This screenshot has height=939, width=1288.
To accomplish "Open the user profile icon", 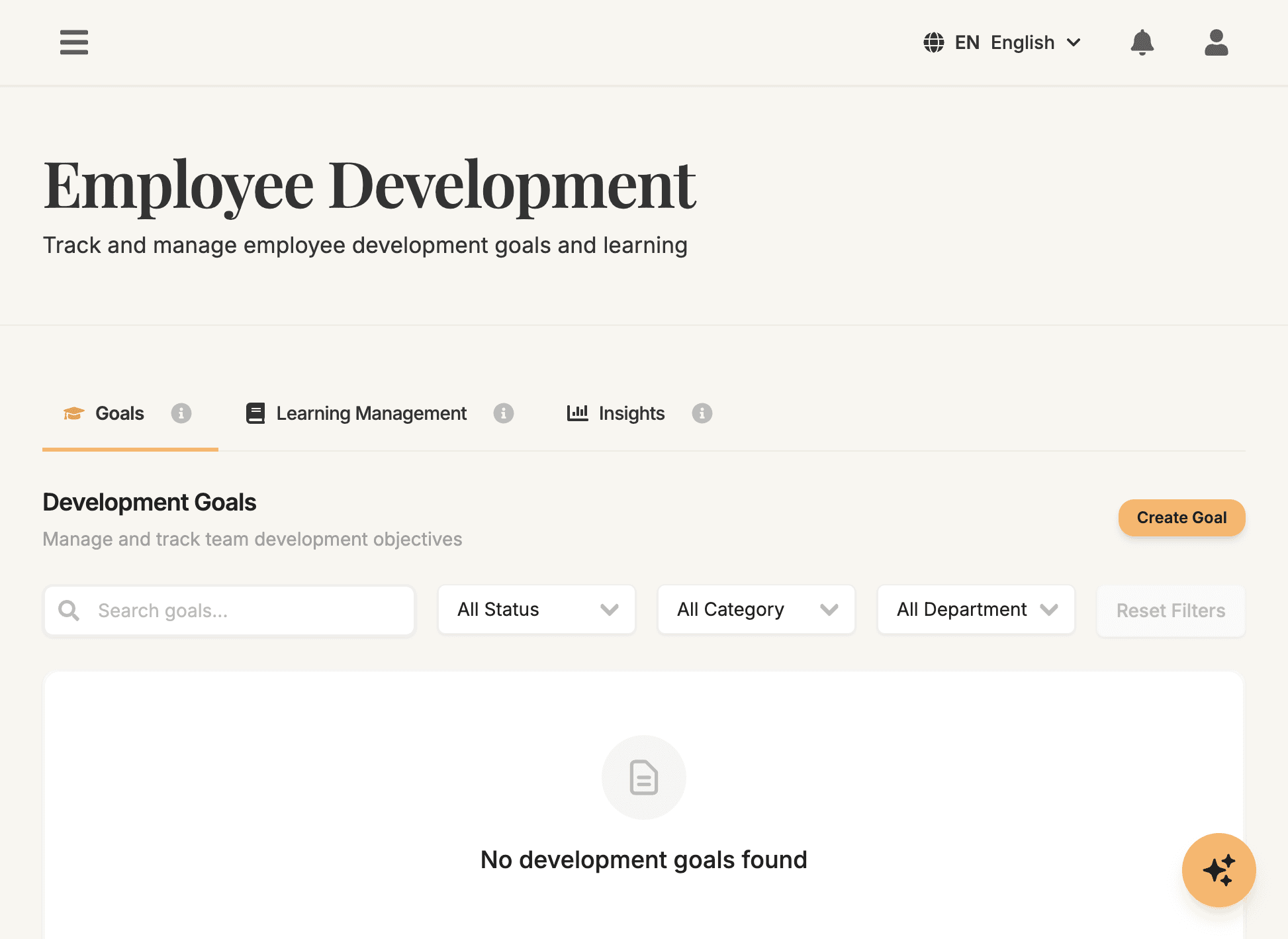I will pos(1215,42).
